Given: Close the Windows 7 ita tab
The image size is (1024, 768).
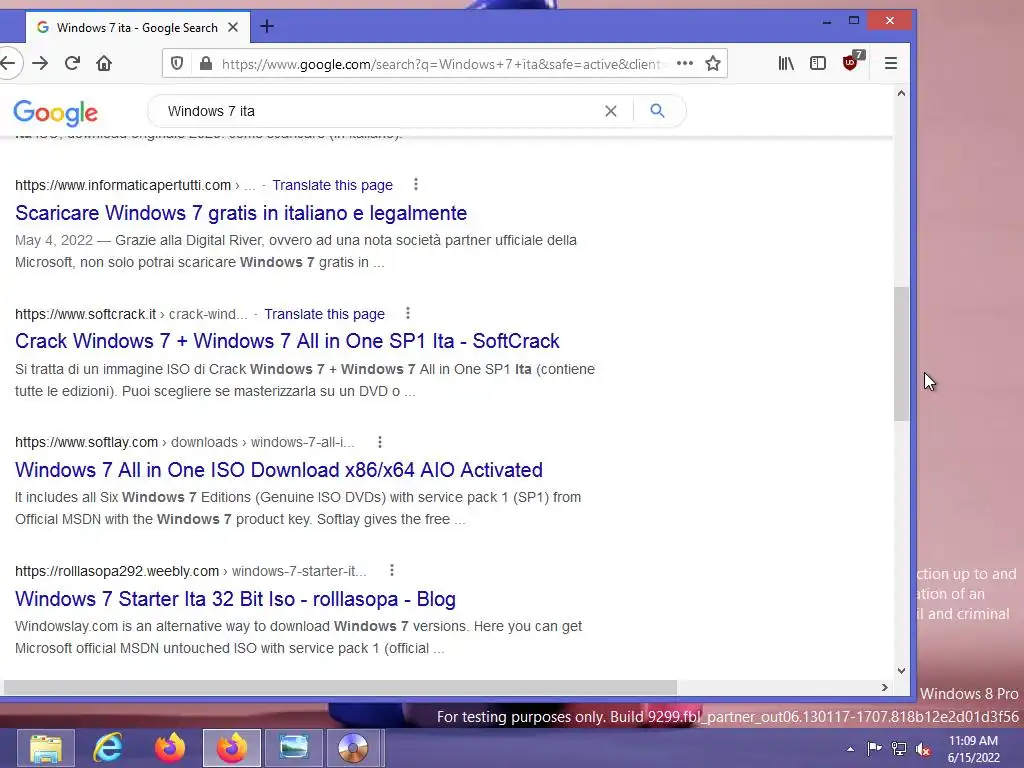Looking at the screenshot, I should (x=233, y=27).
